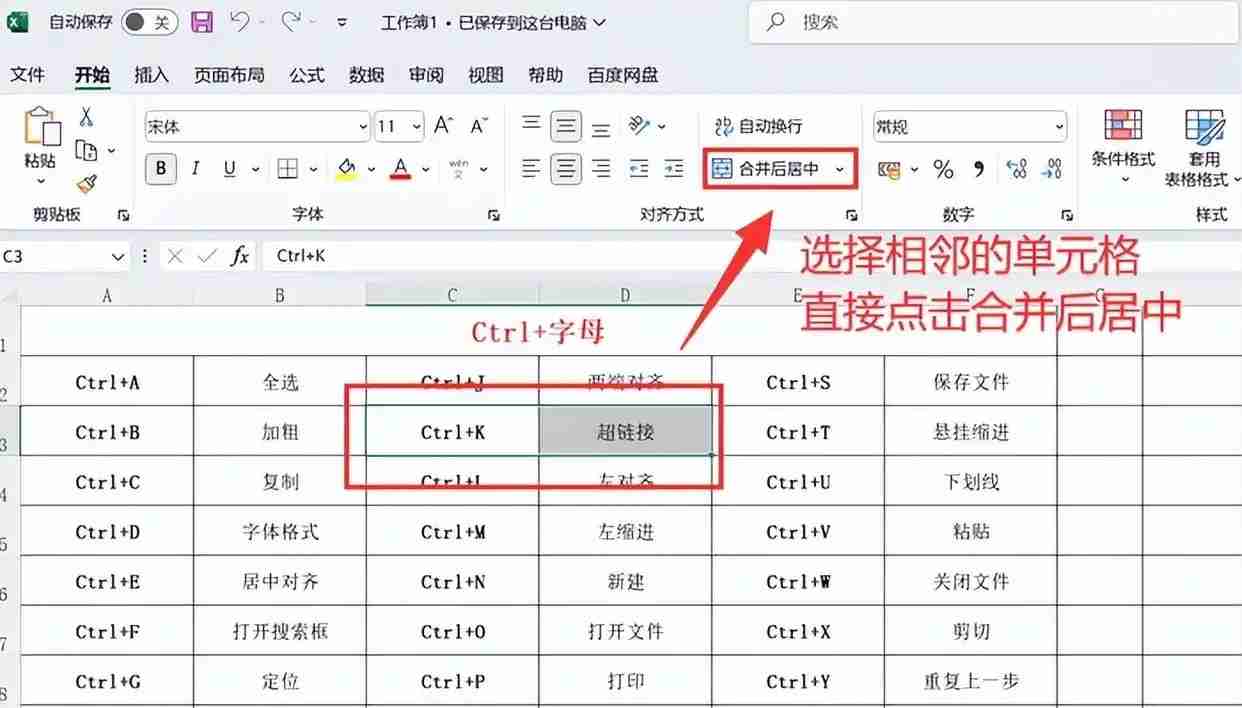Screen dimensions: 1242x708
Task: Toggle Wrap Text (自动换行)
Action: (x=759, y=126)
